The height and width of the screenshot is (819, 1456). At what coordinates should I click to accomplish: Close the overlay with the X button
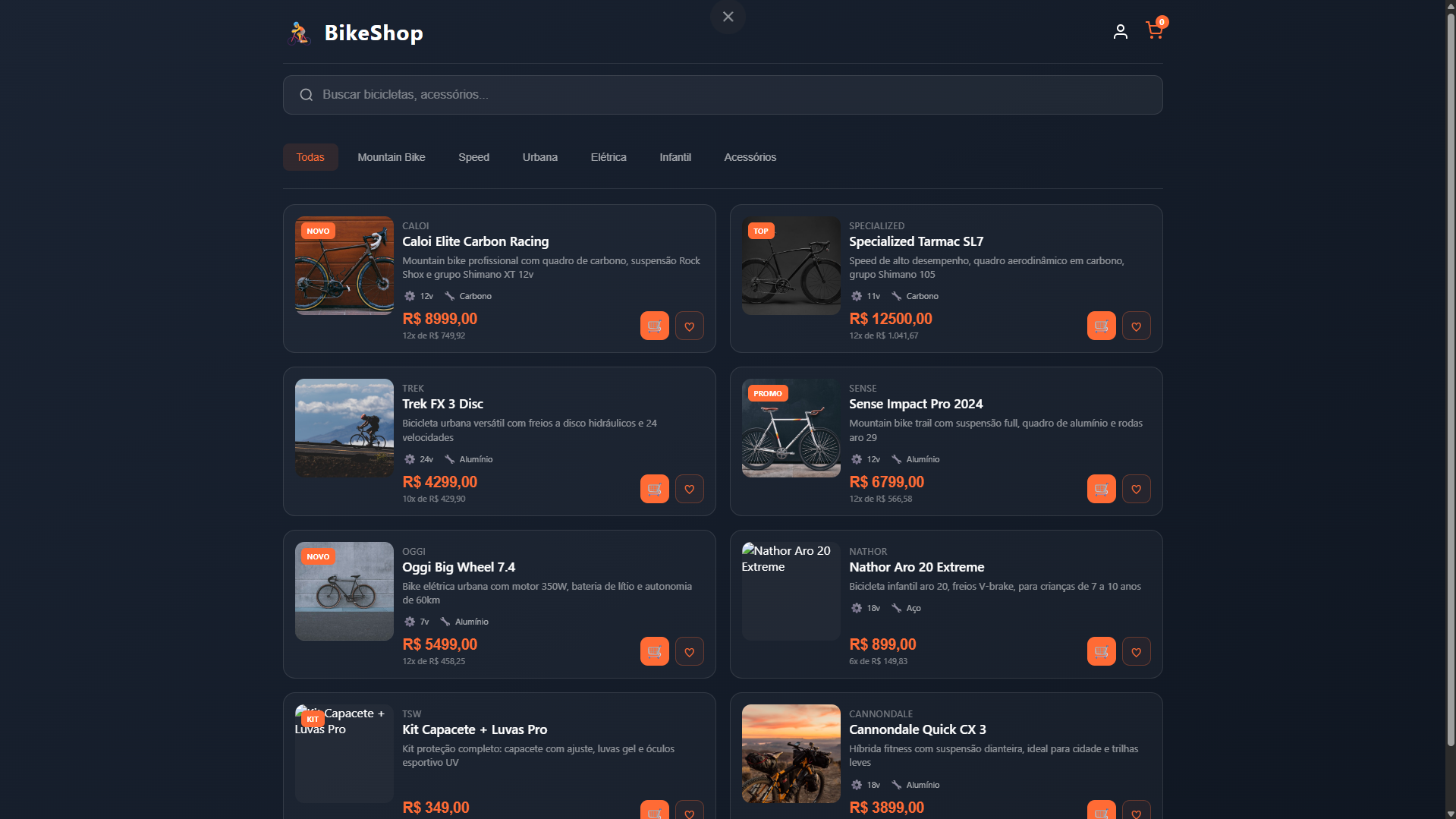tap(728, 17)
